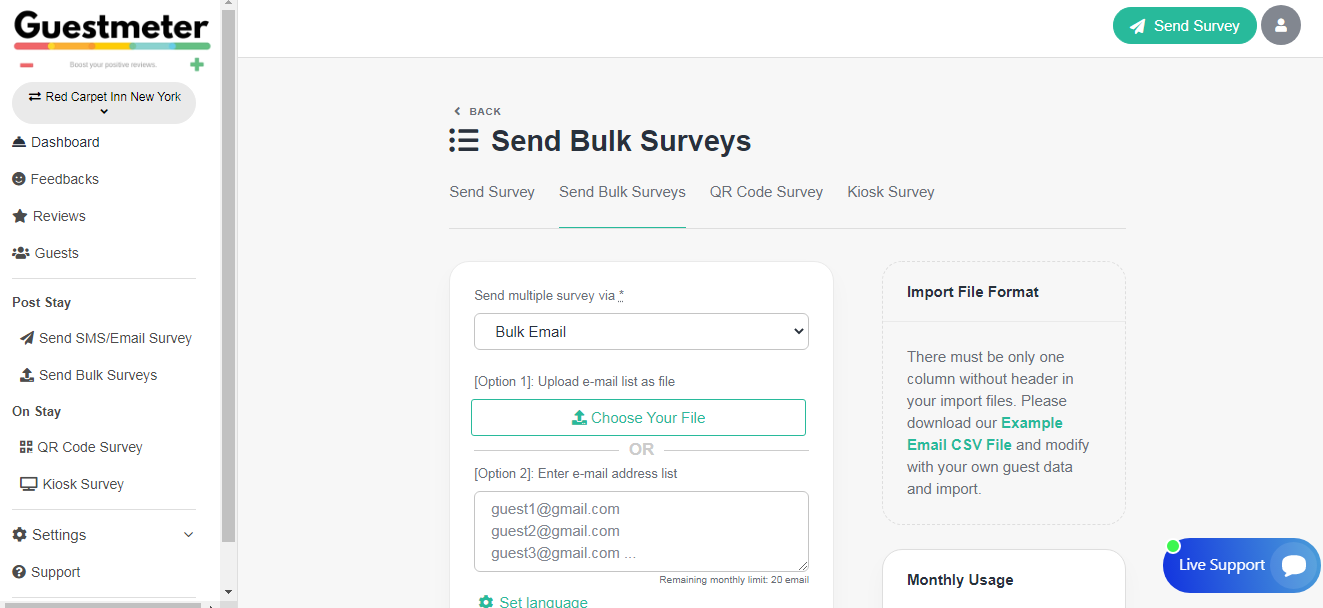Switch to the Kiosk Survey tab
The height and width of the screenshot is (608, 1323).
tap(890, 192)
